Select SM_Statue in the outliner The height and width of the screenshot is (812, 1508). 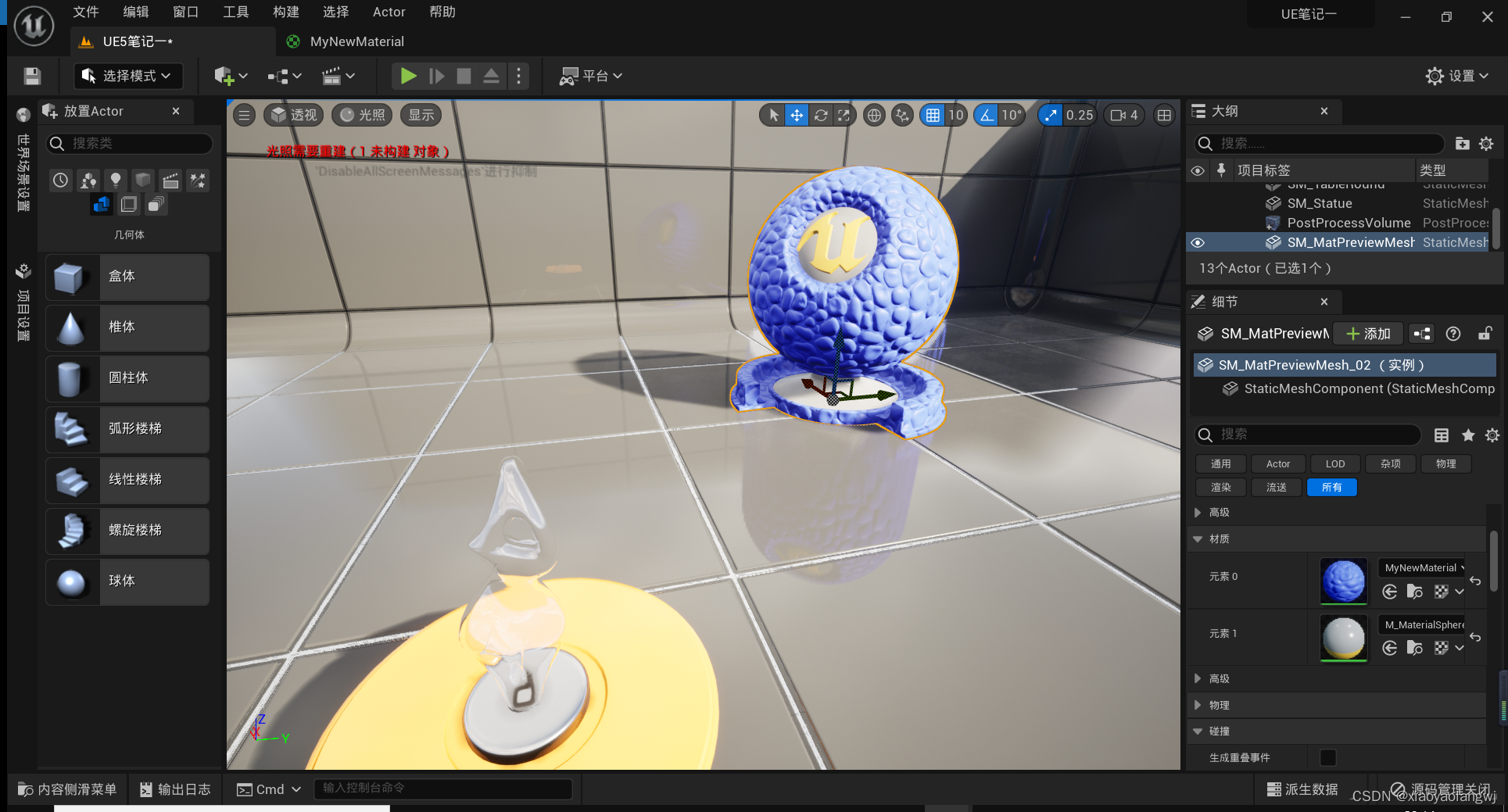pos(1320,203)
